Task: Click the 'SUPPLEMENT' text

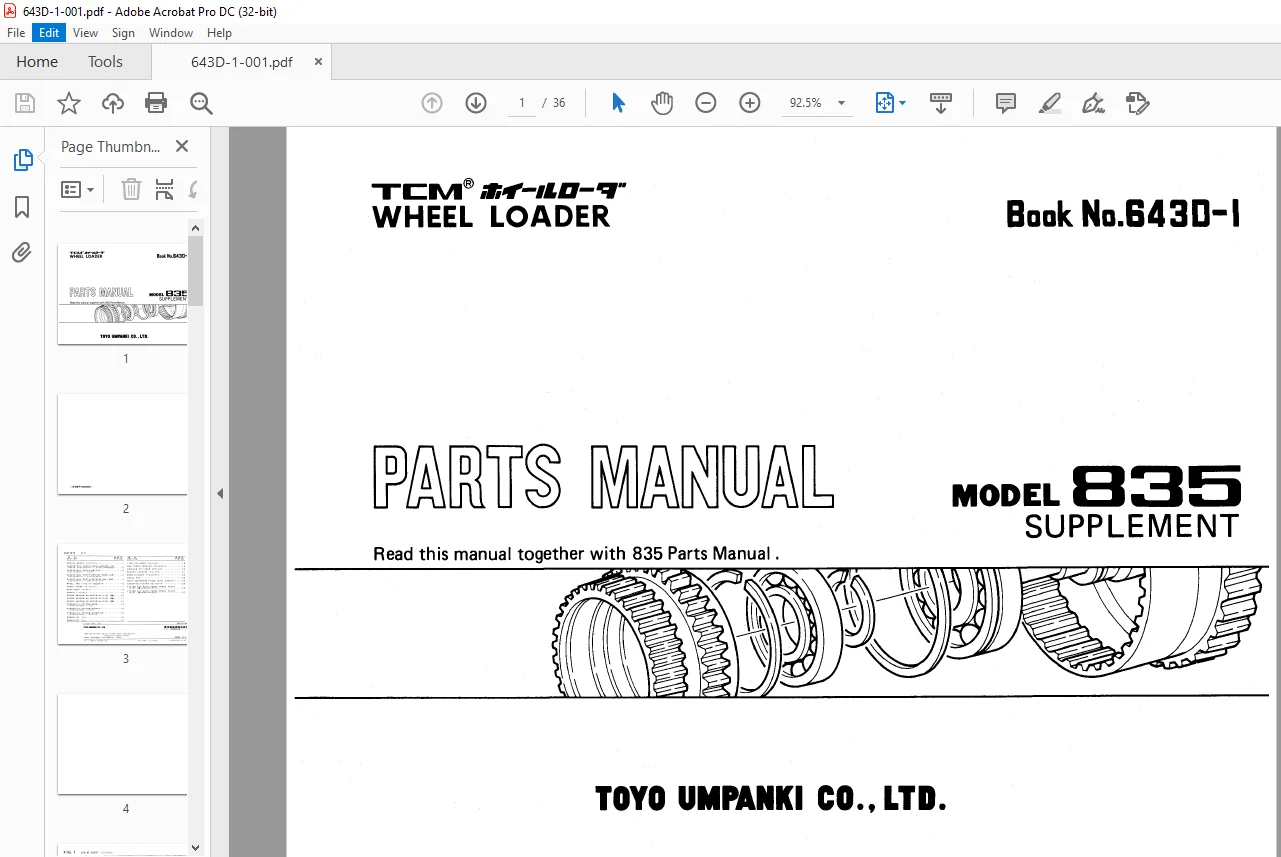Action: (1132, 525)
